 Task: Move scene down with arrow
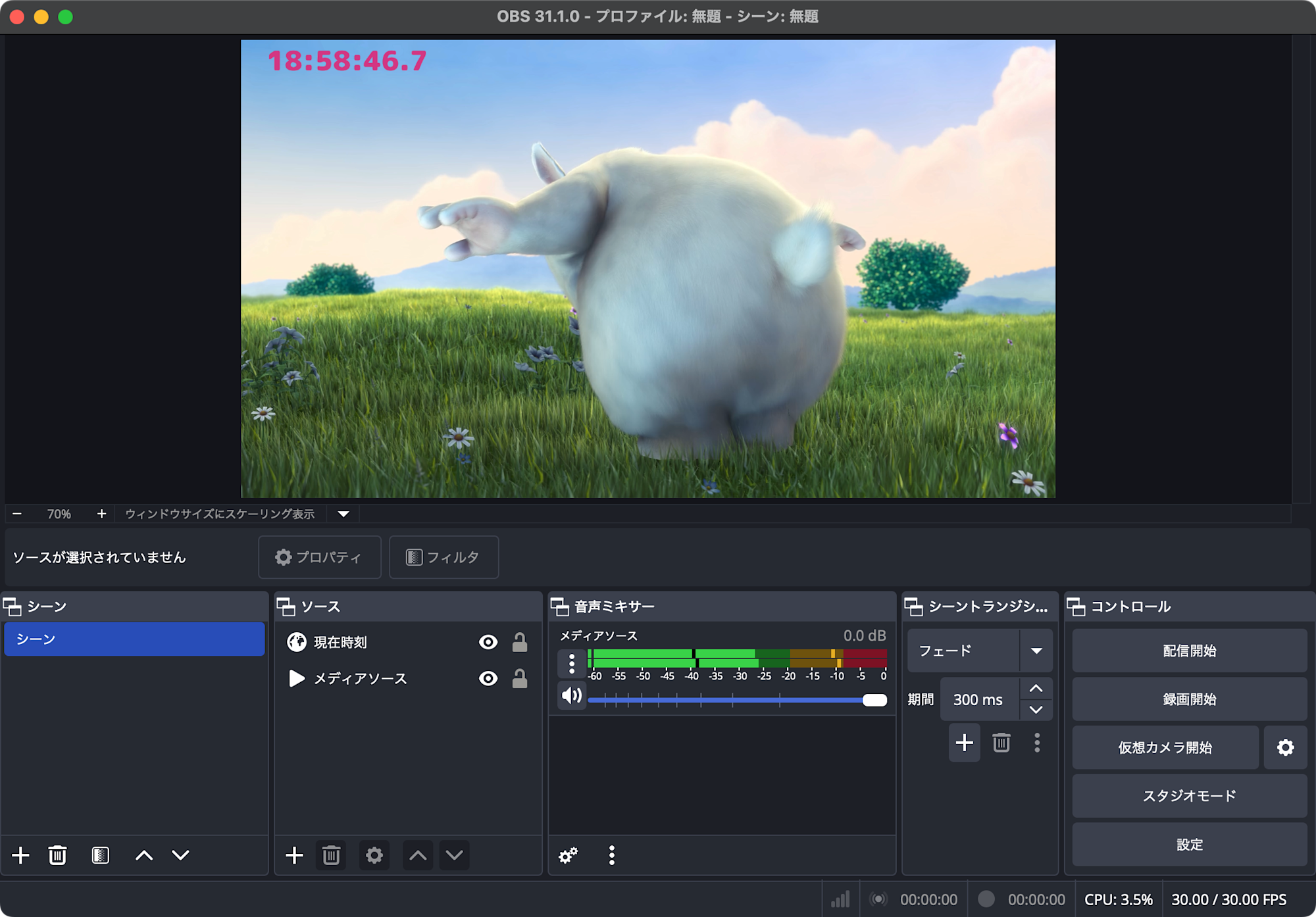[180, 855]
